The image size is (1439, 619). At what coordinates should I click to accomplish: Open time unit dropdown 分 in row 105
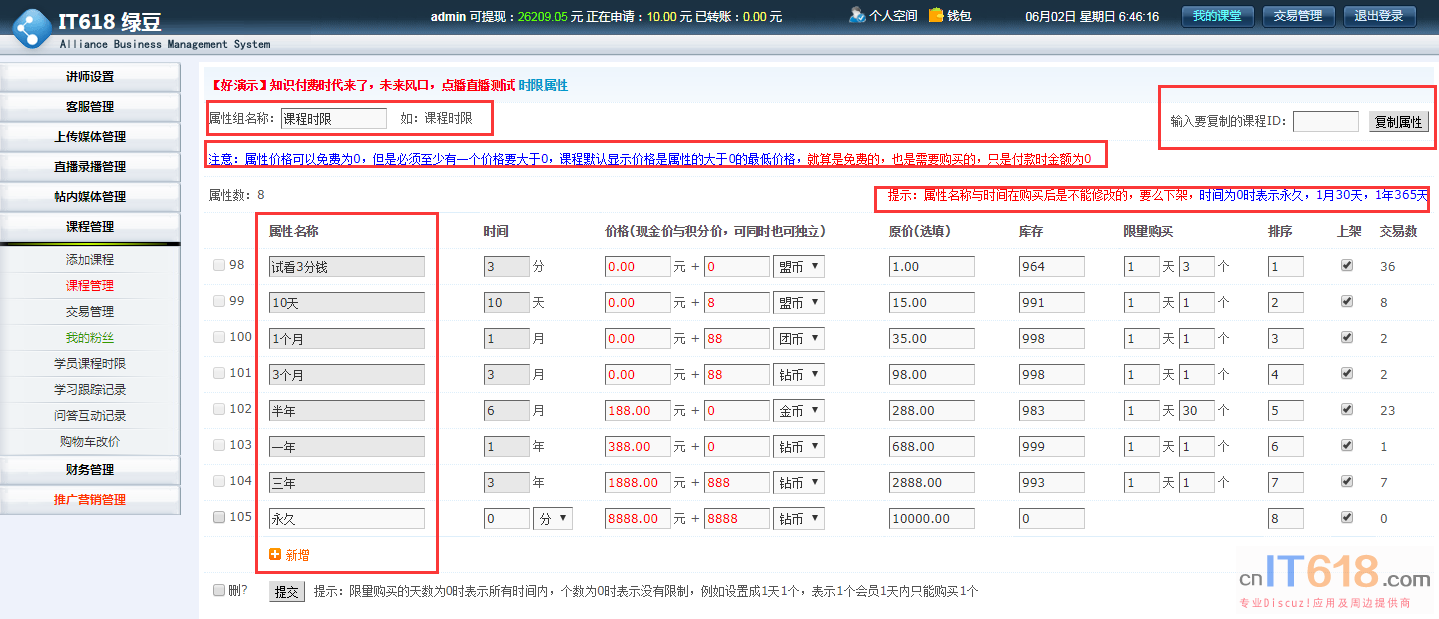[x=553, y=518]
